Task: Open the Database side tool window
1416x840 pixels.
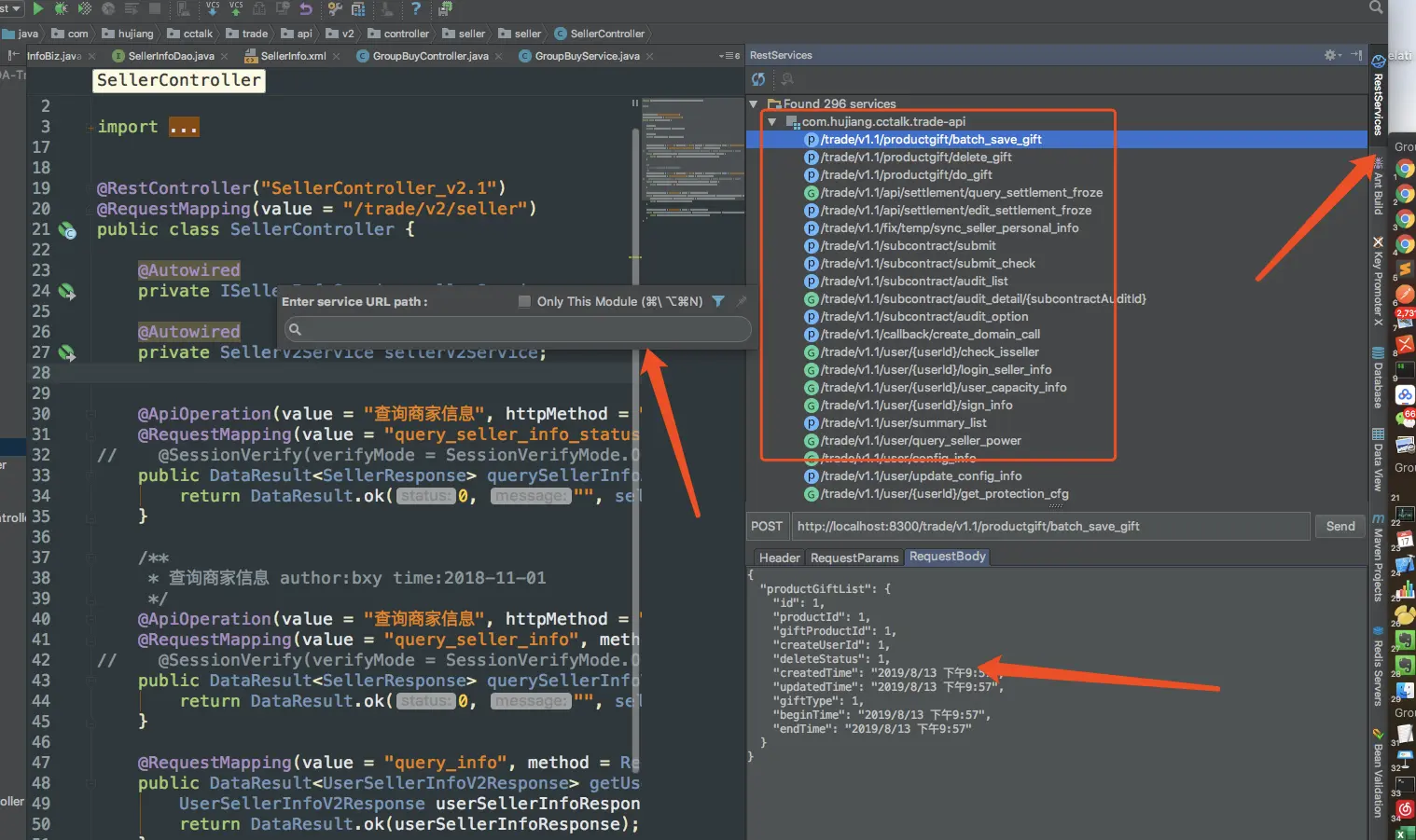Action: [x=1378, y=378]
